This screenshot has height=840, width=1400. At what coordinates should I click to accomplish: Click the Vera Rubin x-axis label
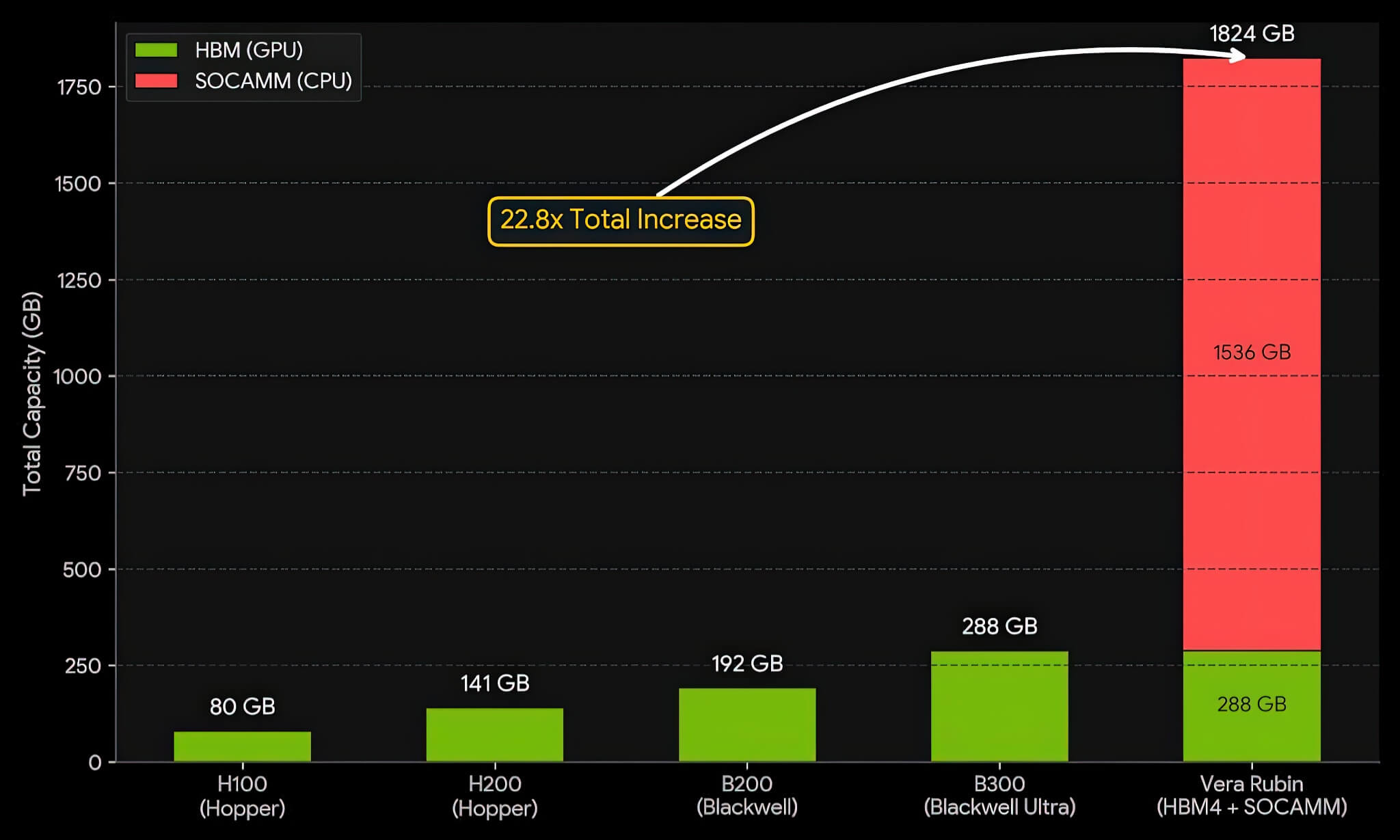[1252, 796]
